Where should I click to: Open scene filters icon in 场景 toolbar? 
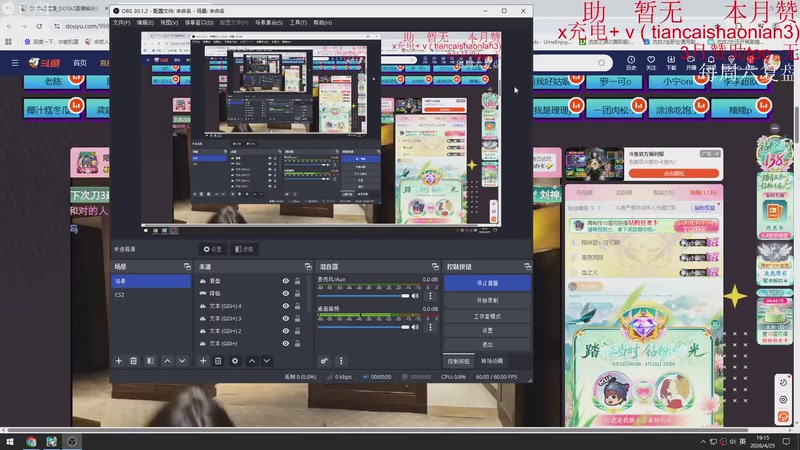(x=150, y=361)
